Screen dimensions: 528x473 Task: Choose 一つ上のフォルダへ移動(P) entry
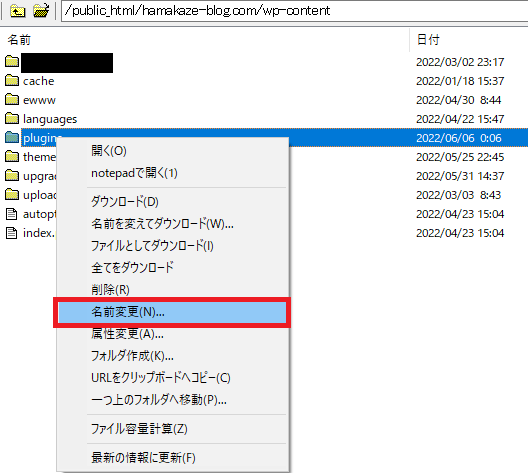click(172, 400)
